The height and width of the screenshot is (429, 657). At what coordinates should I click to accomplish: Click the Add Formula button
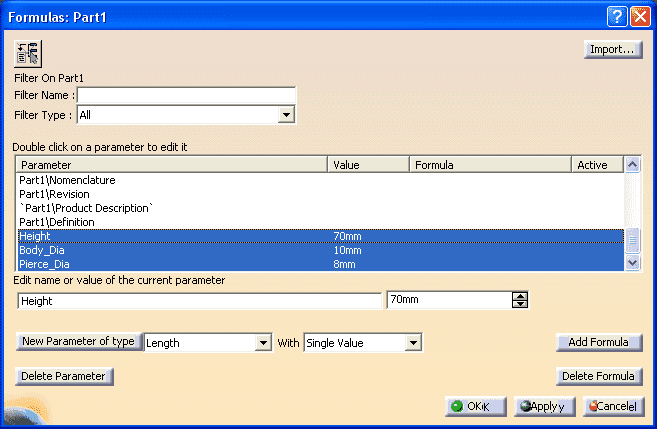click(599, 342)
